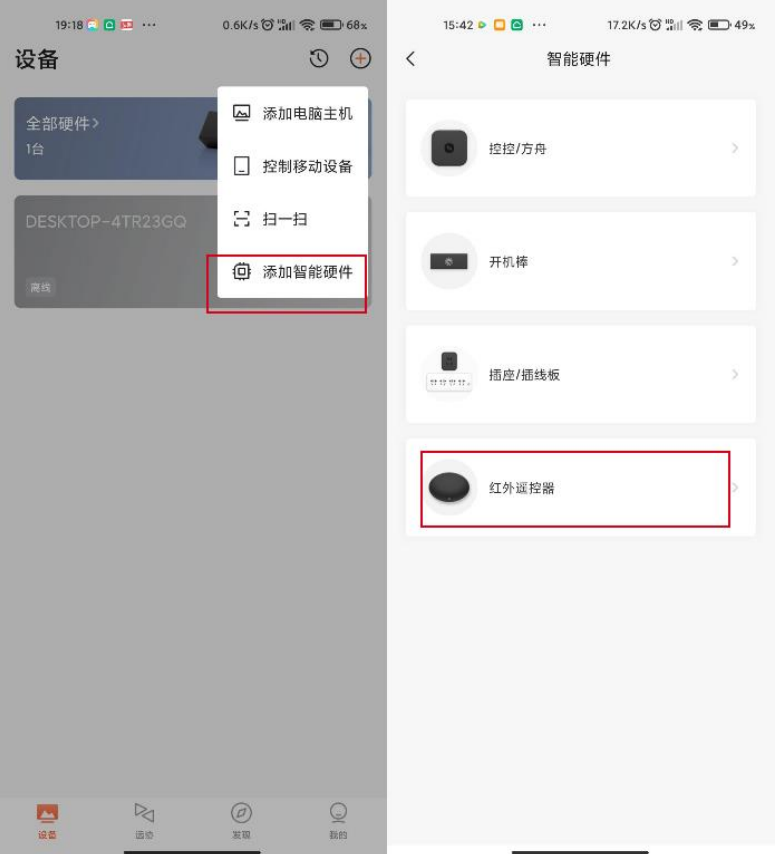Expand the 插座/插线板 row chevron
The image size is (782, 854).
click(x=735, y=374)
